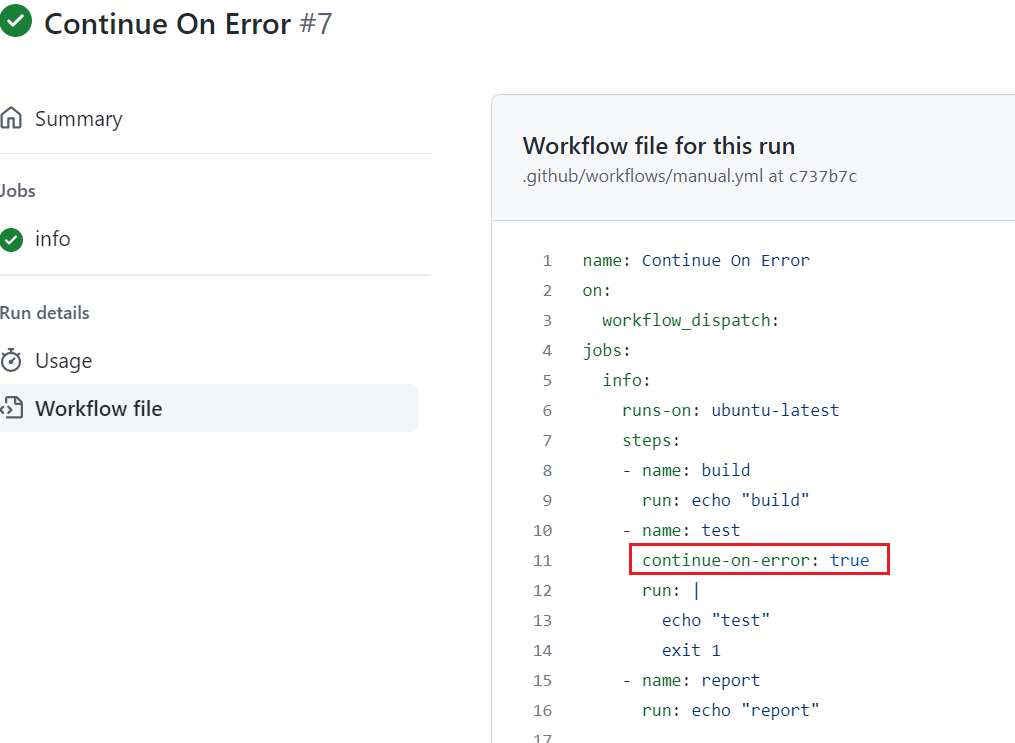The height and width of the screenshot is (743, 1015).
Task: Click line number 11 in the workflow file
Action: (542, 560)
